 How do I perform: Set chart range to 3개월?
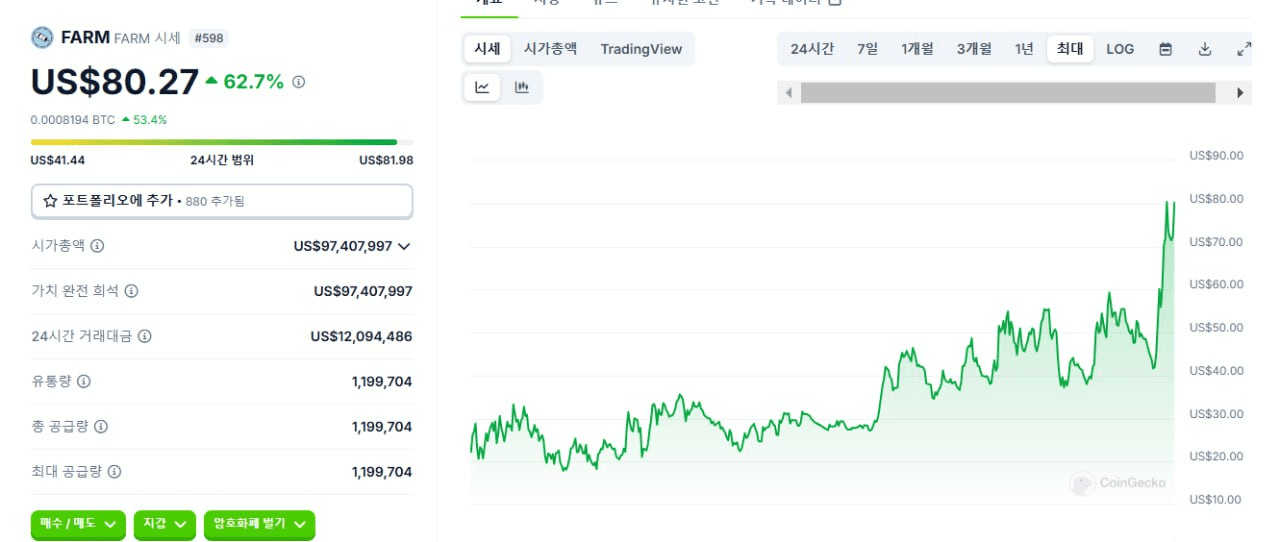[x=974, y=49]
